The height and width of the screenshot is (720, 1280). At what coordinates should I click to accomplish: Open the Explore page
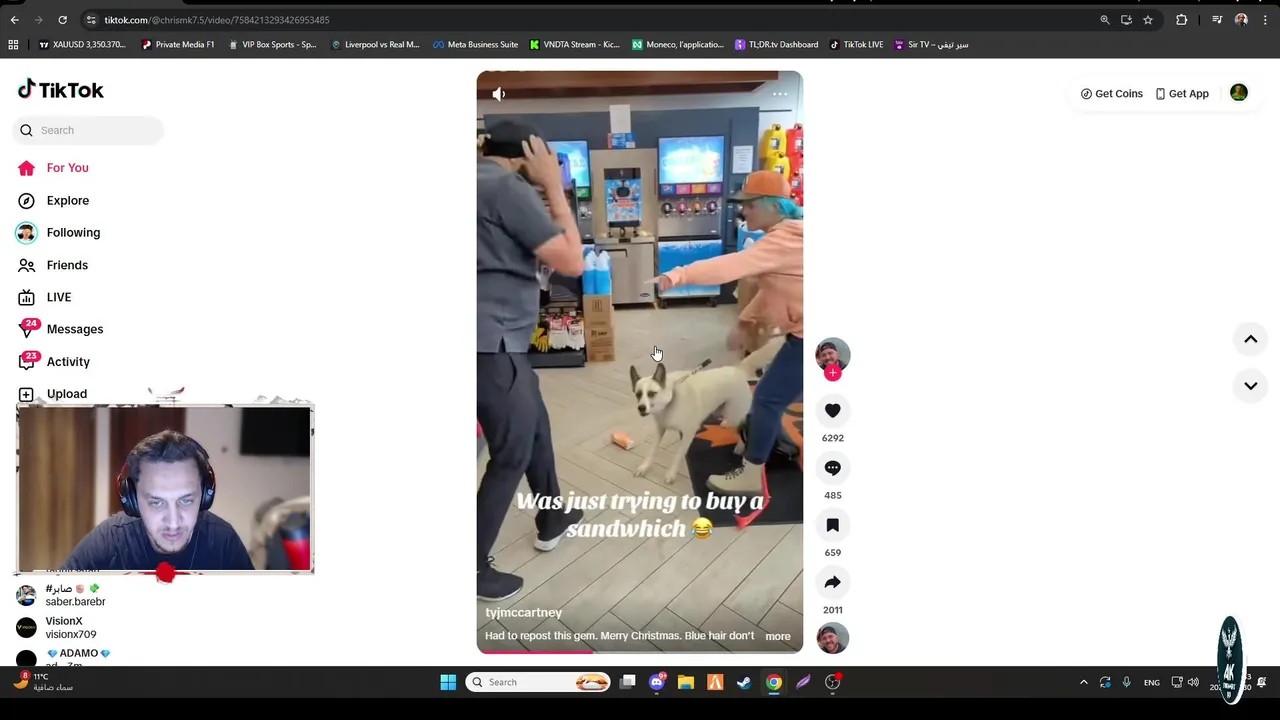click(54, 201)
